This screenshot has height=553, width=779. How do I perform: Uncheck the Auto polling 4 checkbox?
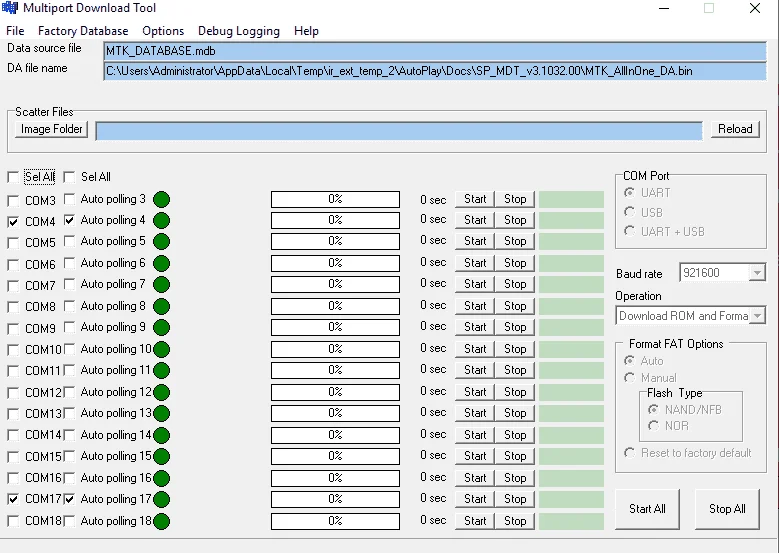[x=70, y=220]
